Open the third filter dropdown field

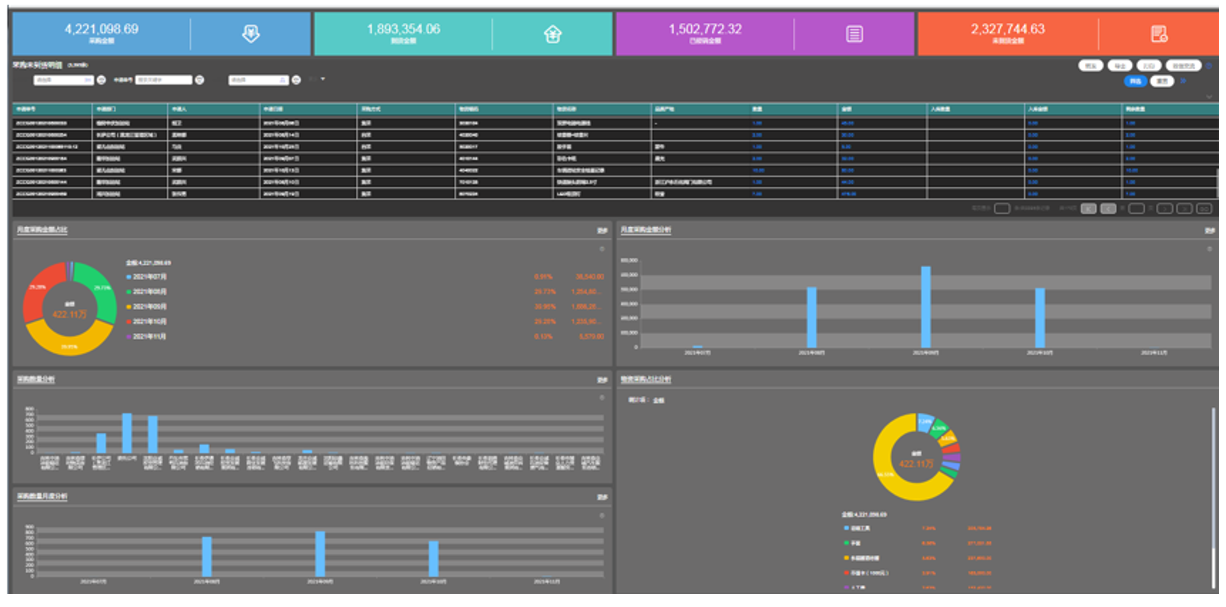tap(258, 80)
